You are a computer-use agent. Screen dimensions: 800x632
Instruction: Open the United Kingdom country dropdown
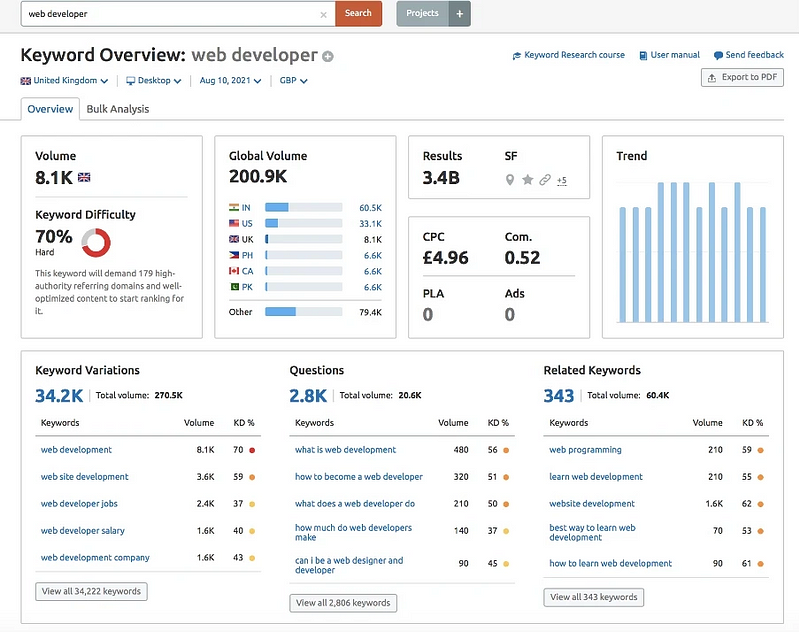[64, 81]
